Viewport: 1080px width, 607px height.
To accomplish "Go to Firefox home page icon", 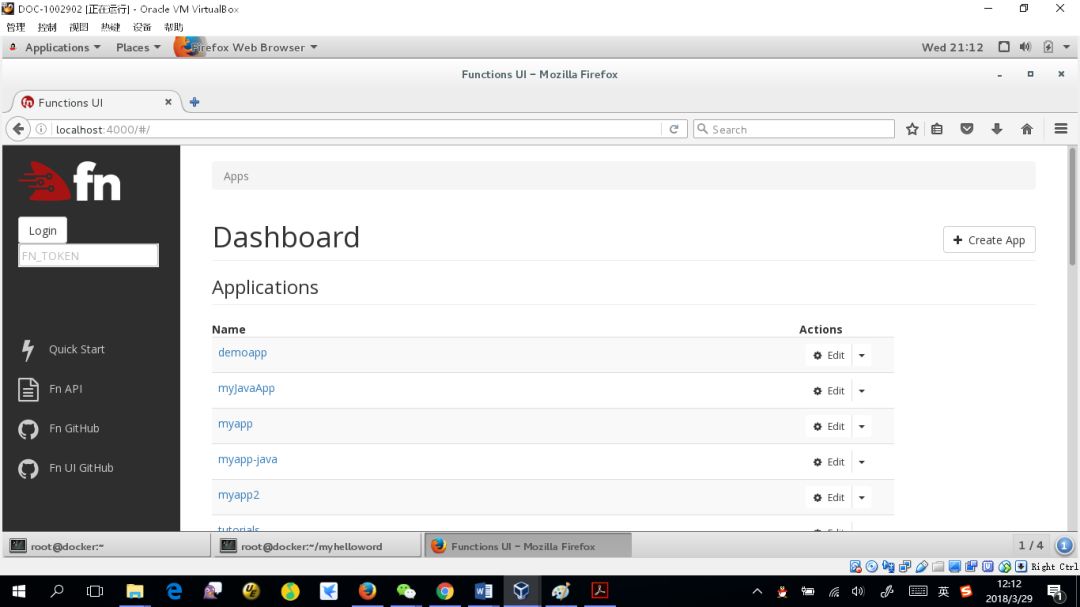I will click(x=1027, y=129).
